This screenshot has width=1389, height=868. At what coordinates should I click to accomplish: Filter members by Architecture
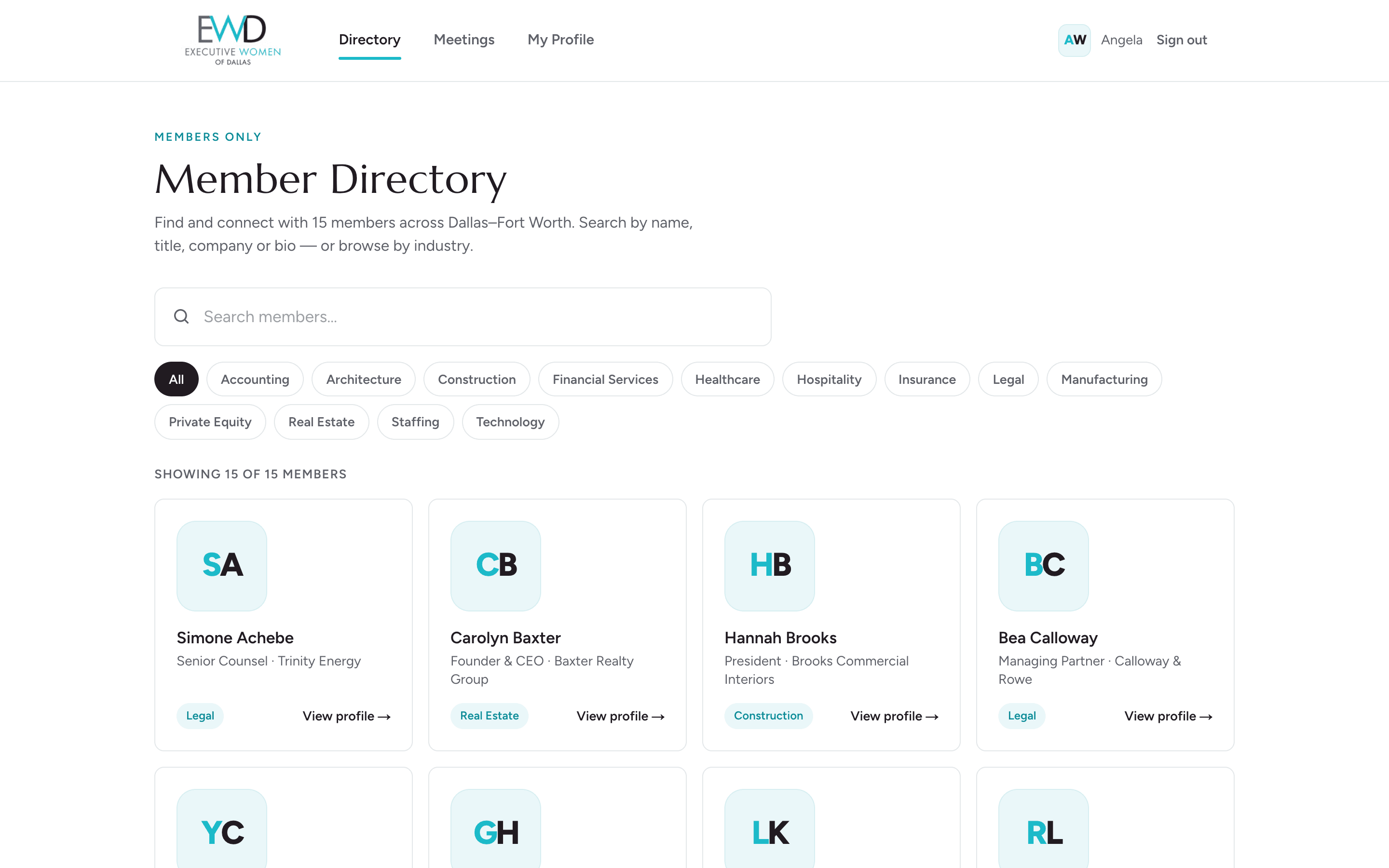pyautogui.click(x=363, y=379)
